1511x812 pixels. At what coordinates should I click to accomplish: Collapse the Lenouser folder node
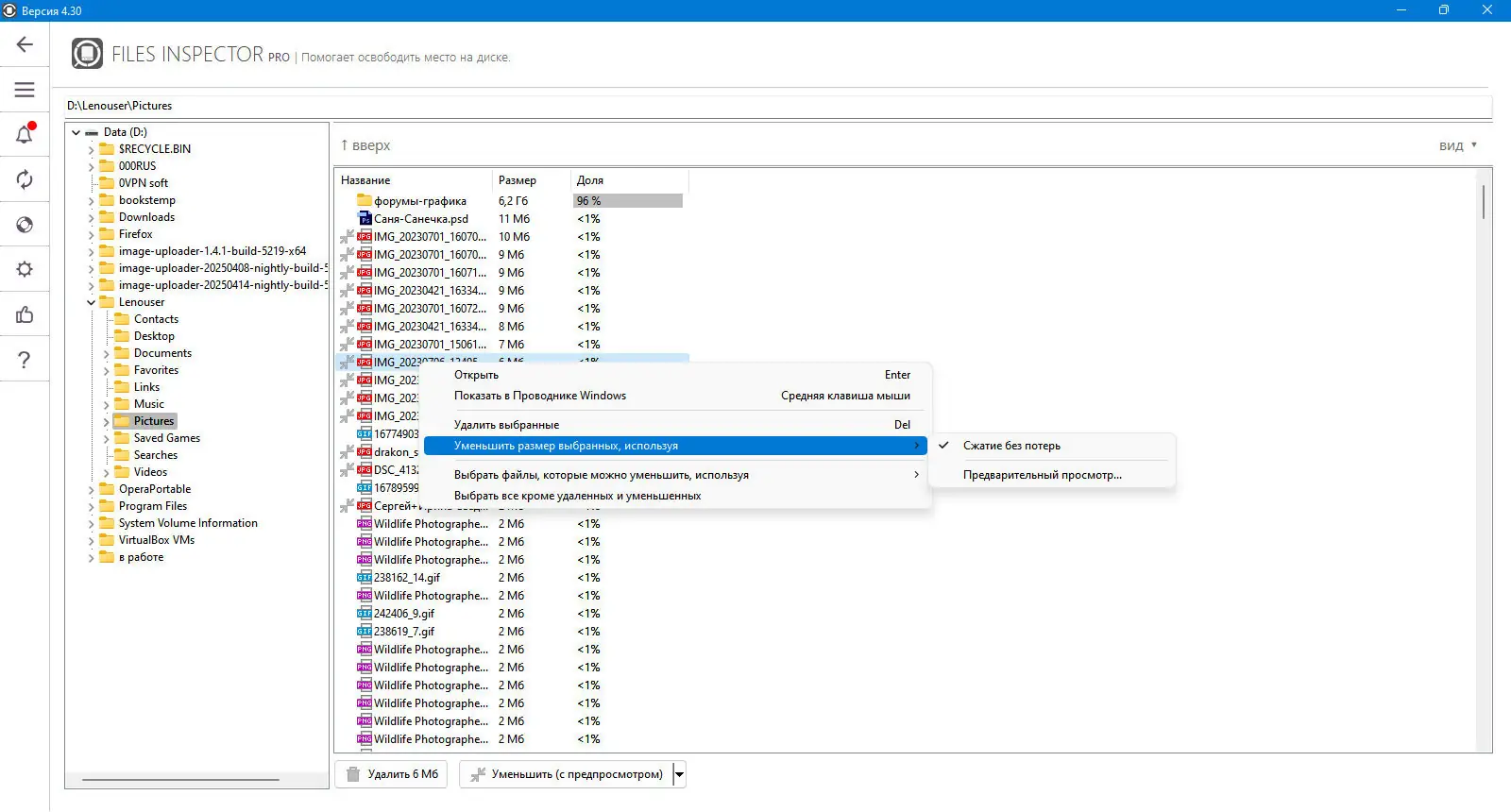click(91, 303)
